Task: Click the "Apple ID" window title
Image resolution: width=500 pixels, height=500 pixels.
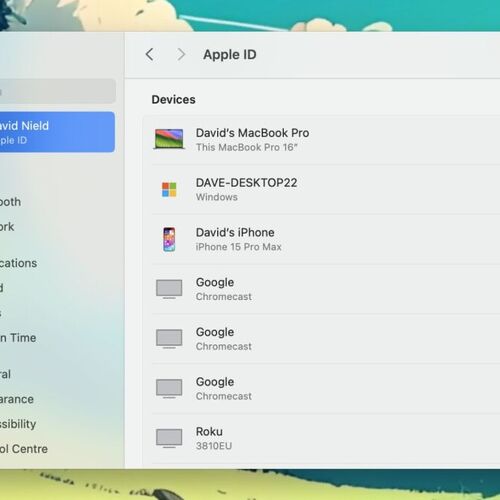Action: [230, 54]
